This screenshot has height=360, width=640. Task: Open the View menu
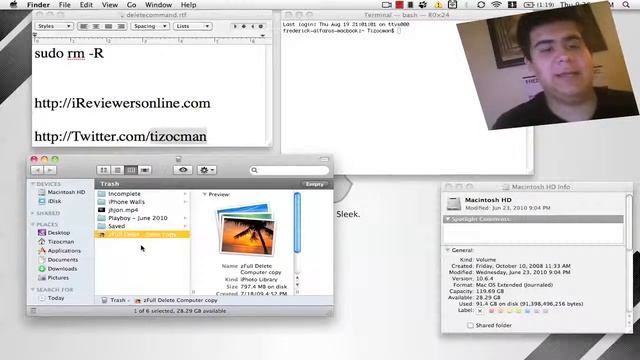point(109,5)
